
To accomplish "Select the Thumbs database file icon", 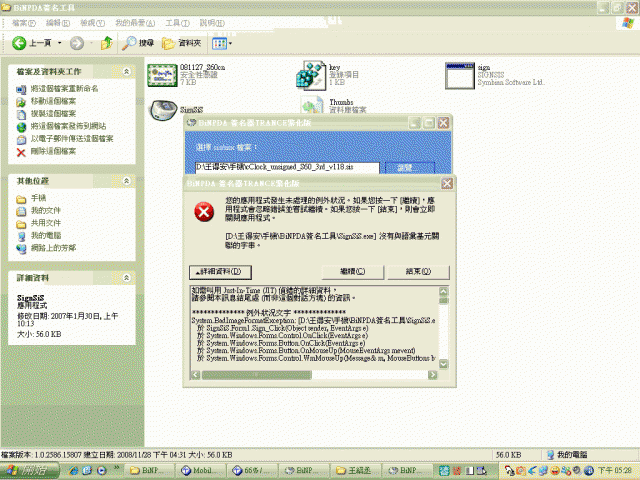I will click(312, 104).
